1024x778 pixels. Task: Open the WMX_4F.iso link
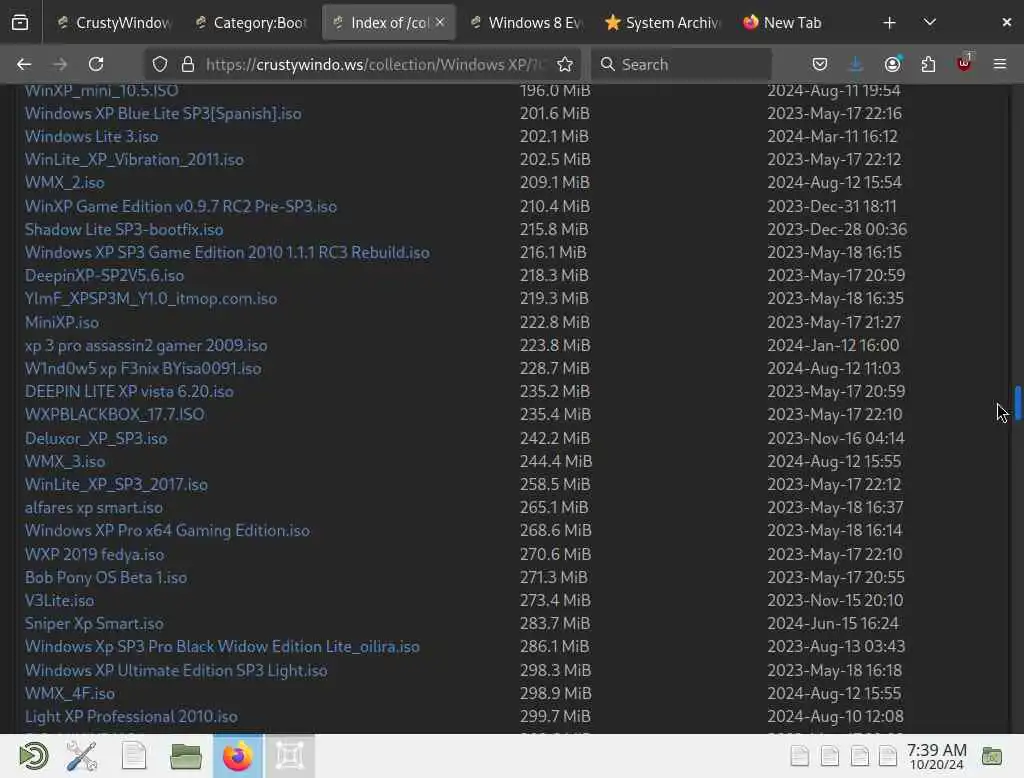(x=70, y=693)
